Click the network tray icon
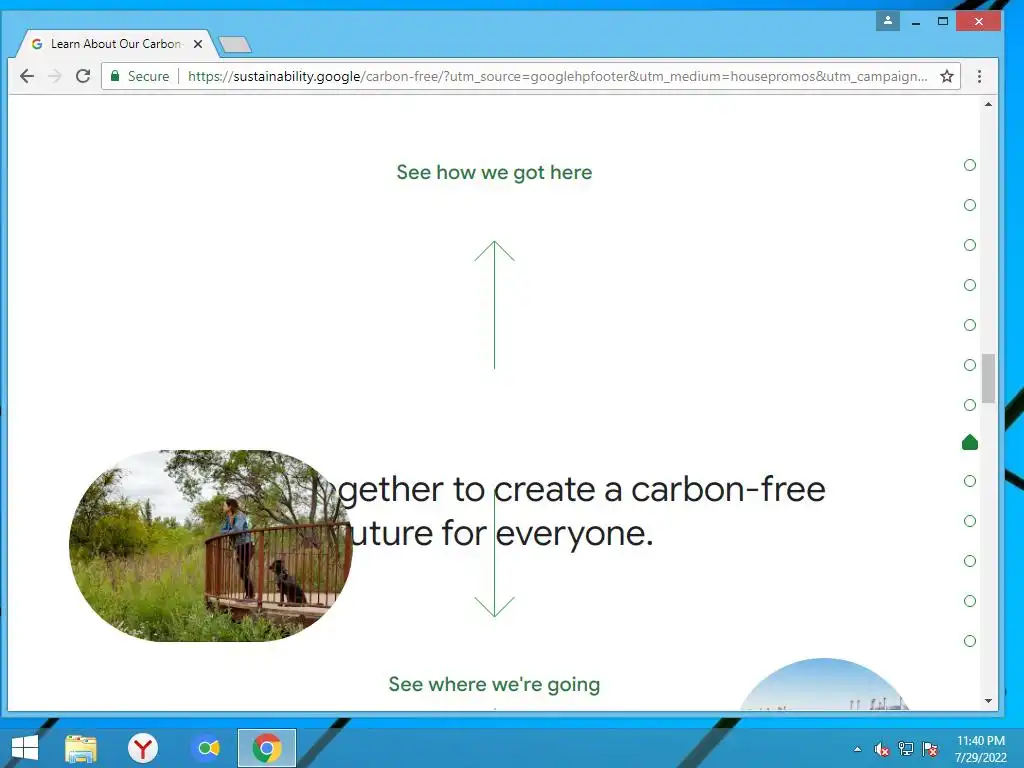 (x=906, y=749)
